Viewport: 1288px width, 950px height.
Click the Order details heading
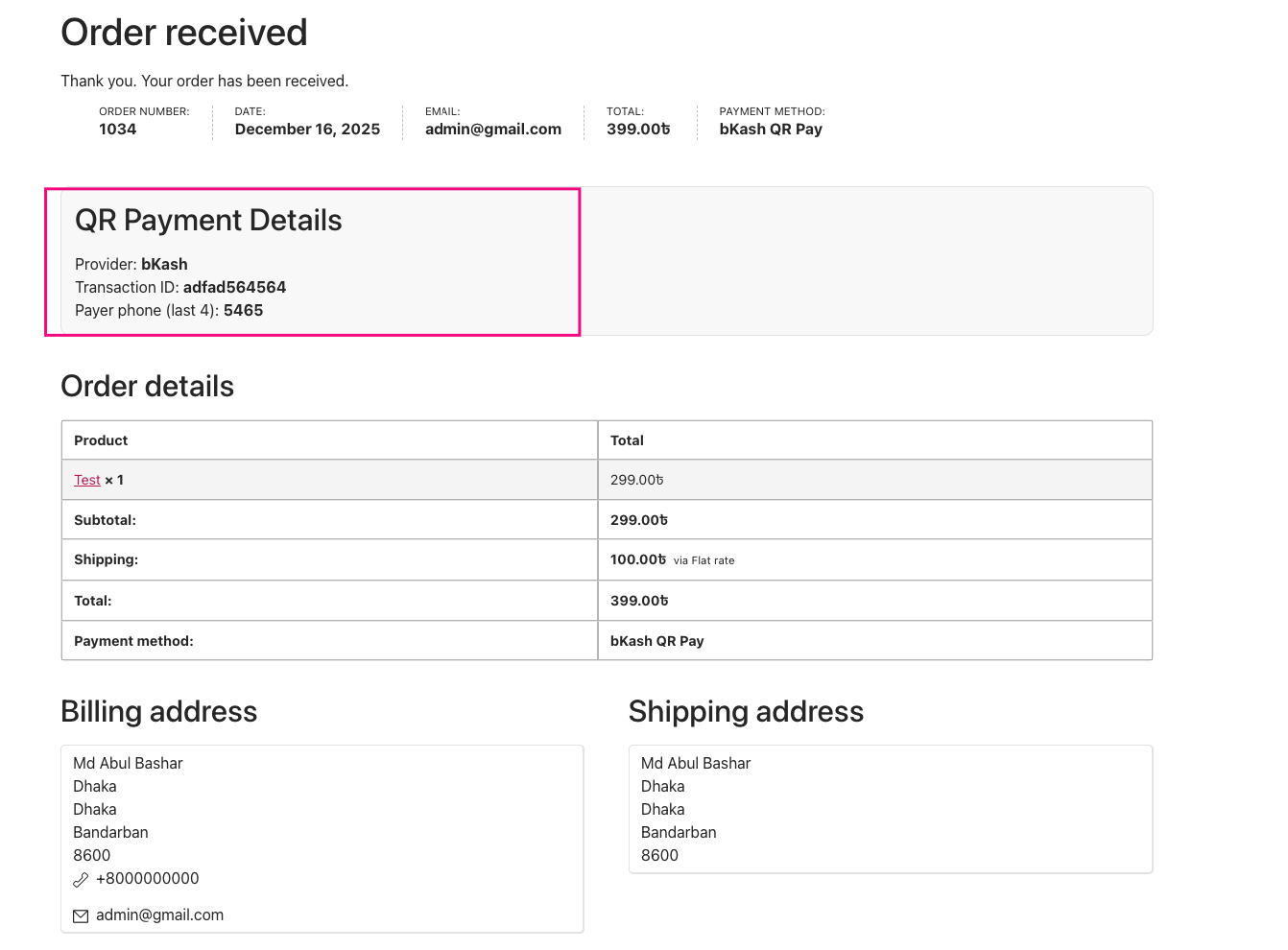(147, 386)
